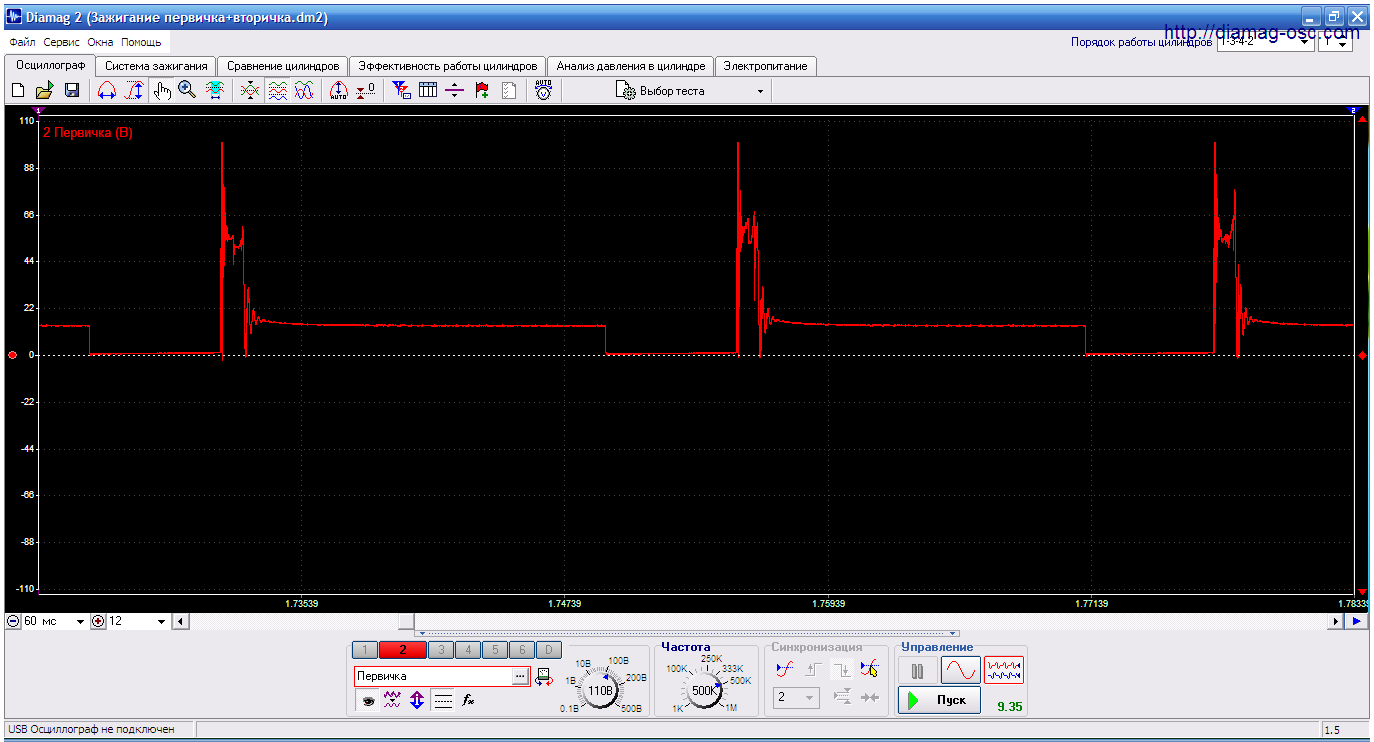Open the time scale 60 мс dropdown
Viewport: 1374px width, 742px height.
tap(81, 622)
